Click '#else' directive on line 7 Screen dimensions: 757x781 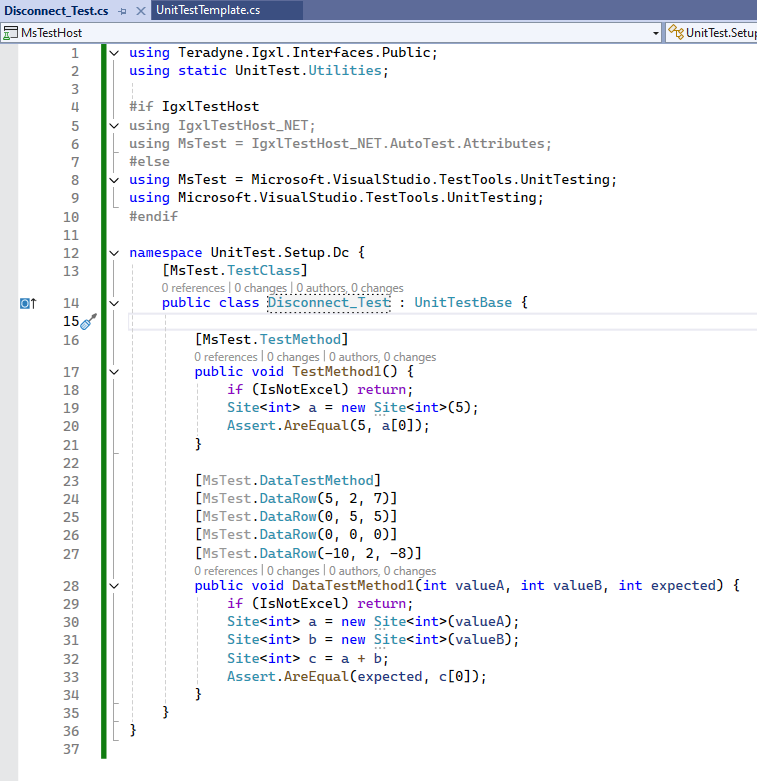point(149,162)
